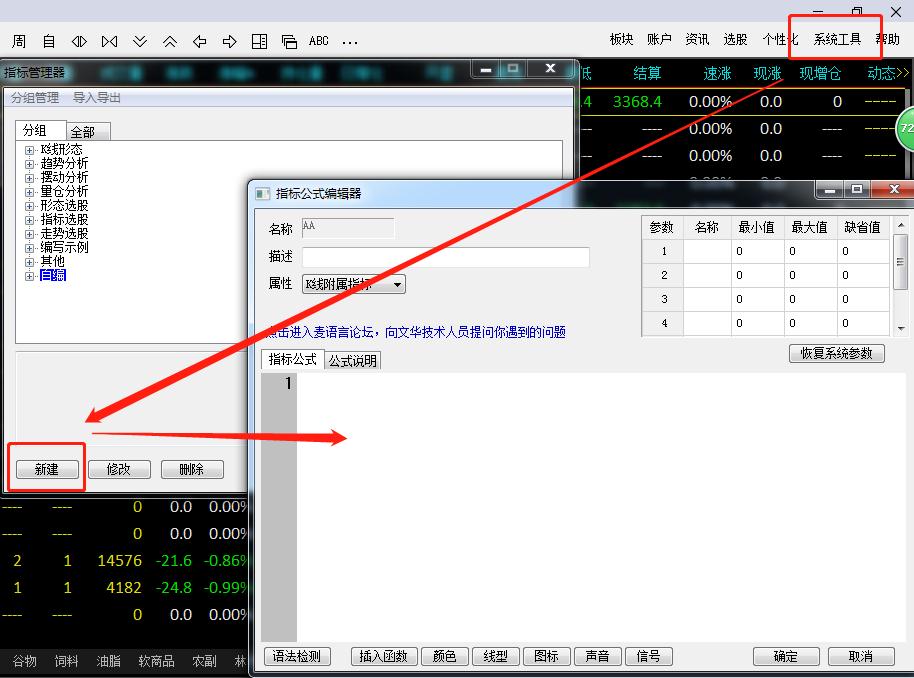Expand the 趋势分析 tree node
Image resolution: width=914 pixels, height=678 pixels.
30,163
